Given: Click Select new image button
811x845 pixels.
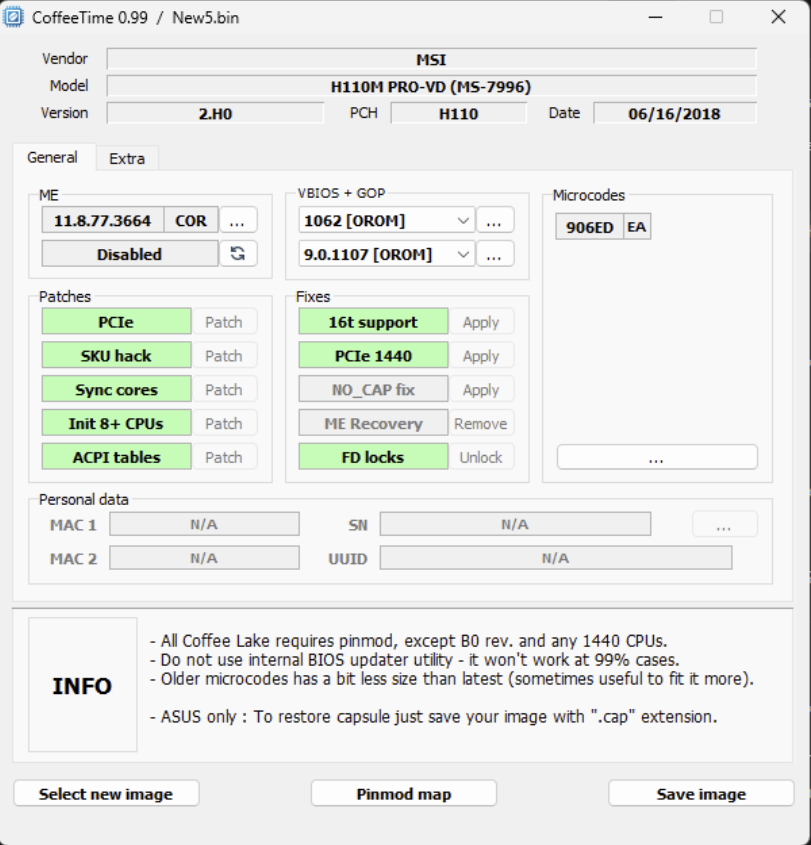Looking at the screenshot, I should [106, 793].
